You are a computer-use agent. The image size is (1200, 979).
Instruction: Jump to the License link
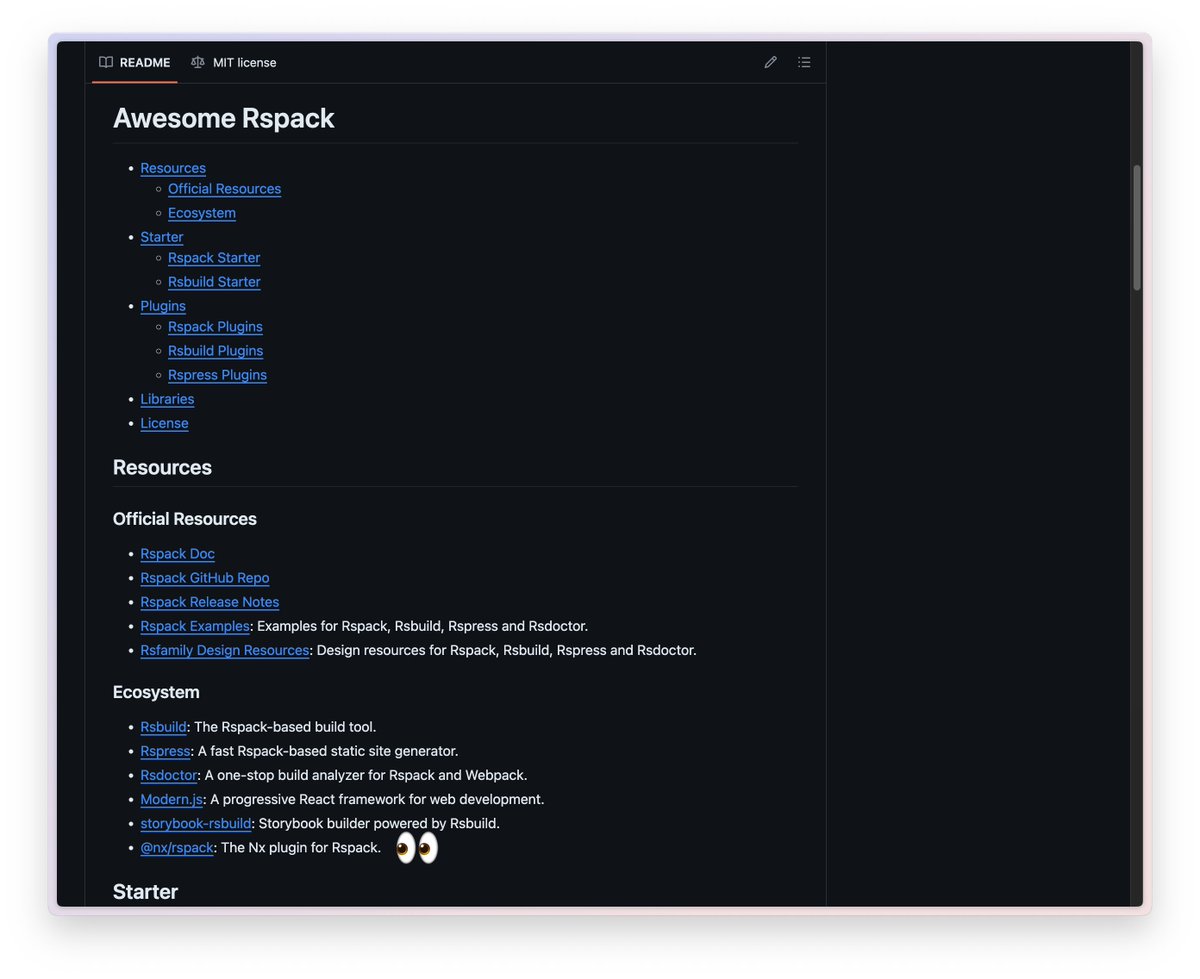coord(164,423)
